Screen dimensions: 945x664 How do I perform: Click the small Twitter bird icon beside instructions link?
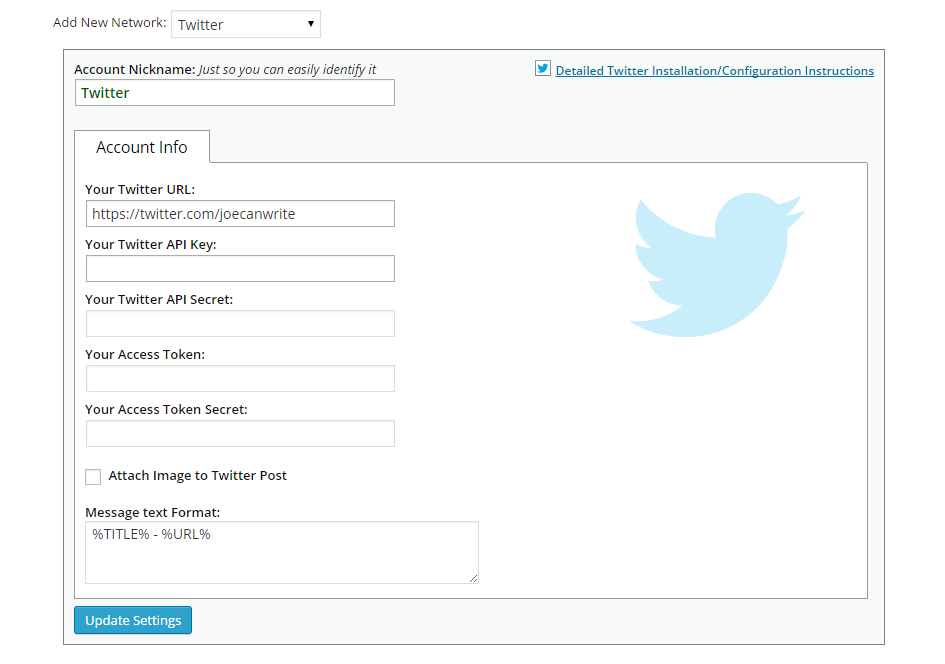[543, 69]
